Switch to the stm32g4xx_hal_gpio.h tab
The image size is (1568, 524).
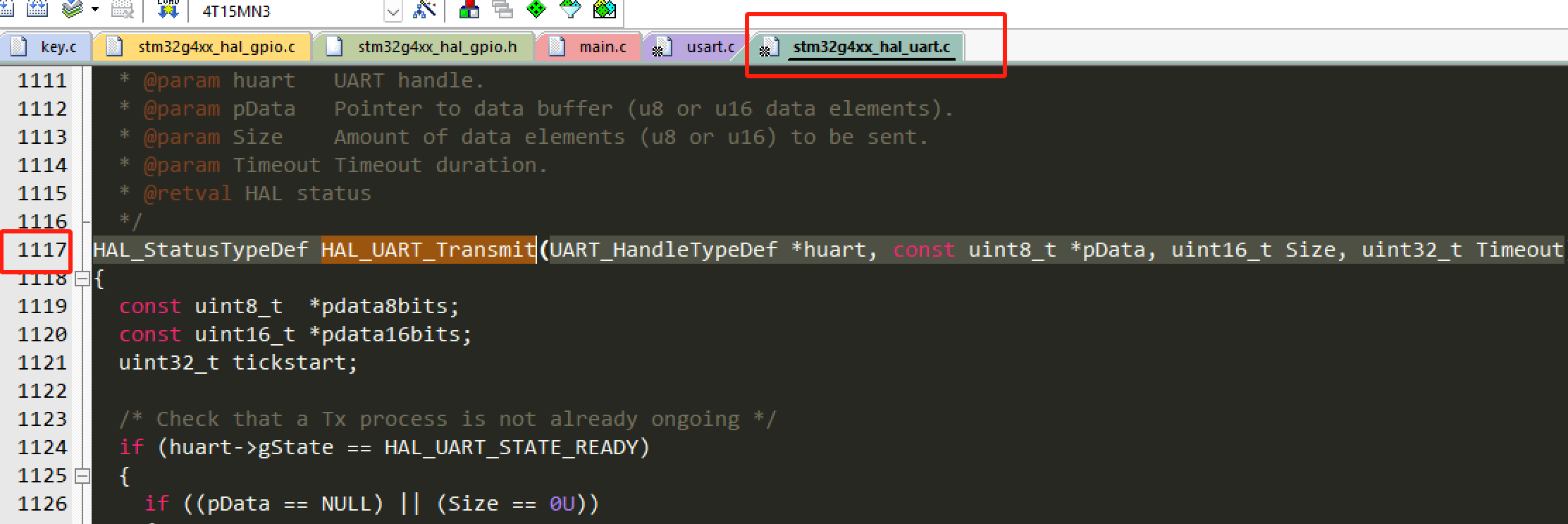[x=424, y=47]
